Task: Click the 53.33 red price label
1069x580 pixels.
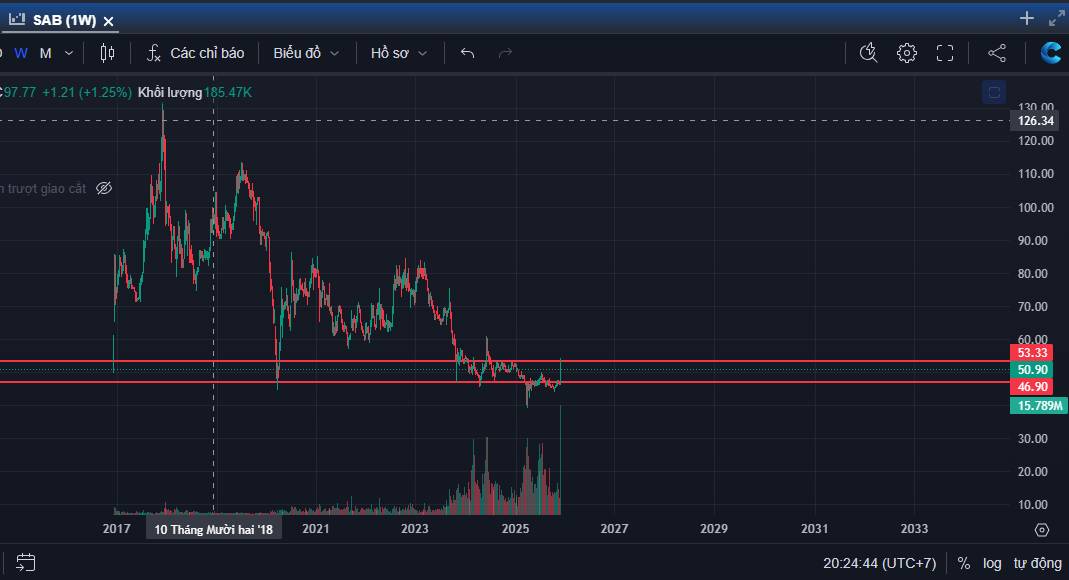Action: pyautogui.click(x=1032, y=353)
